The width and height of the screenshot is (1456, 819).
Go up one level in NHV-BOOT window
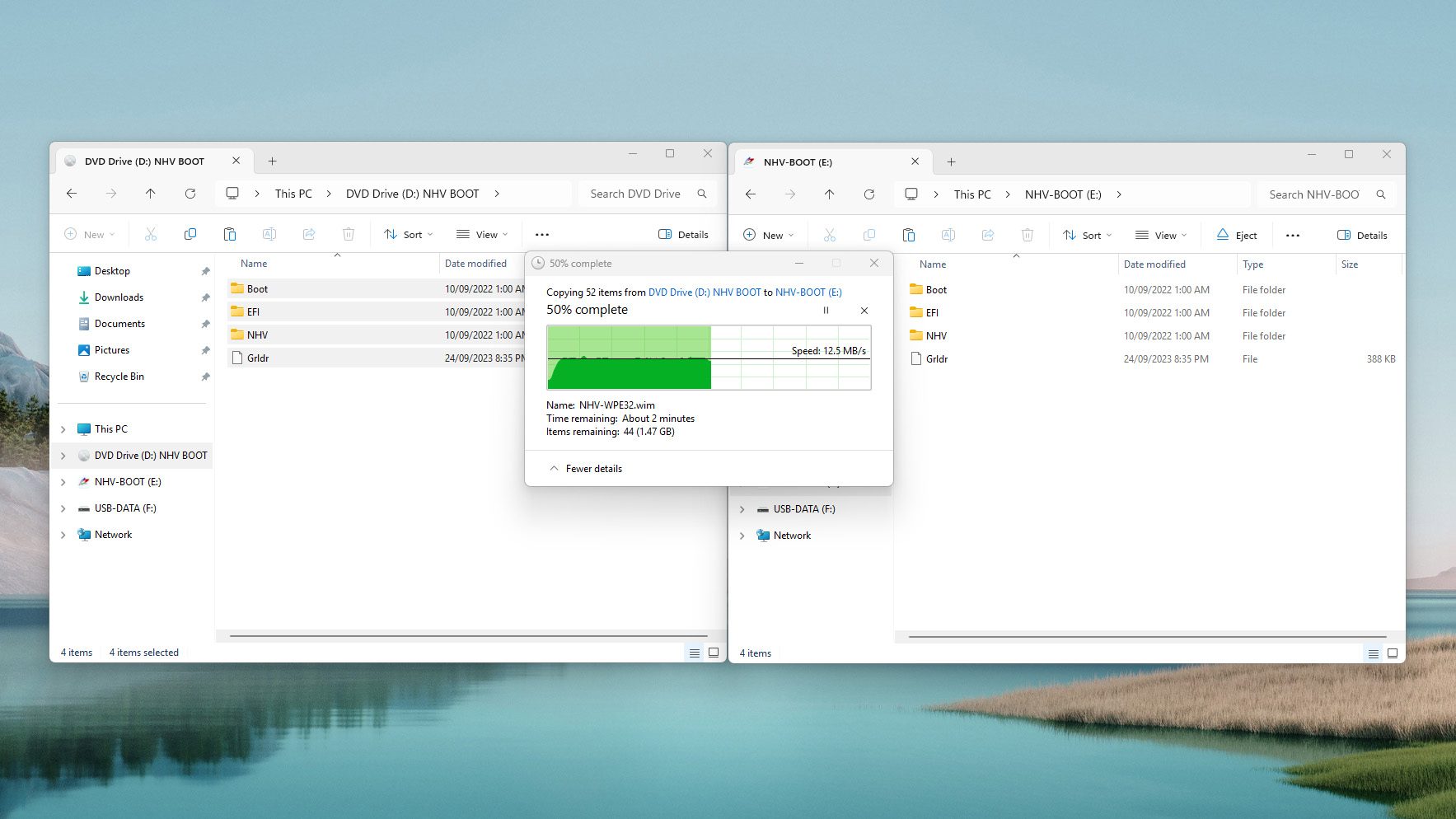coord(829,194)
